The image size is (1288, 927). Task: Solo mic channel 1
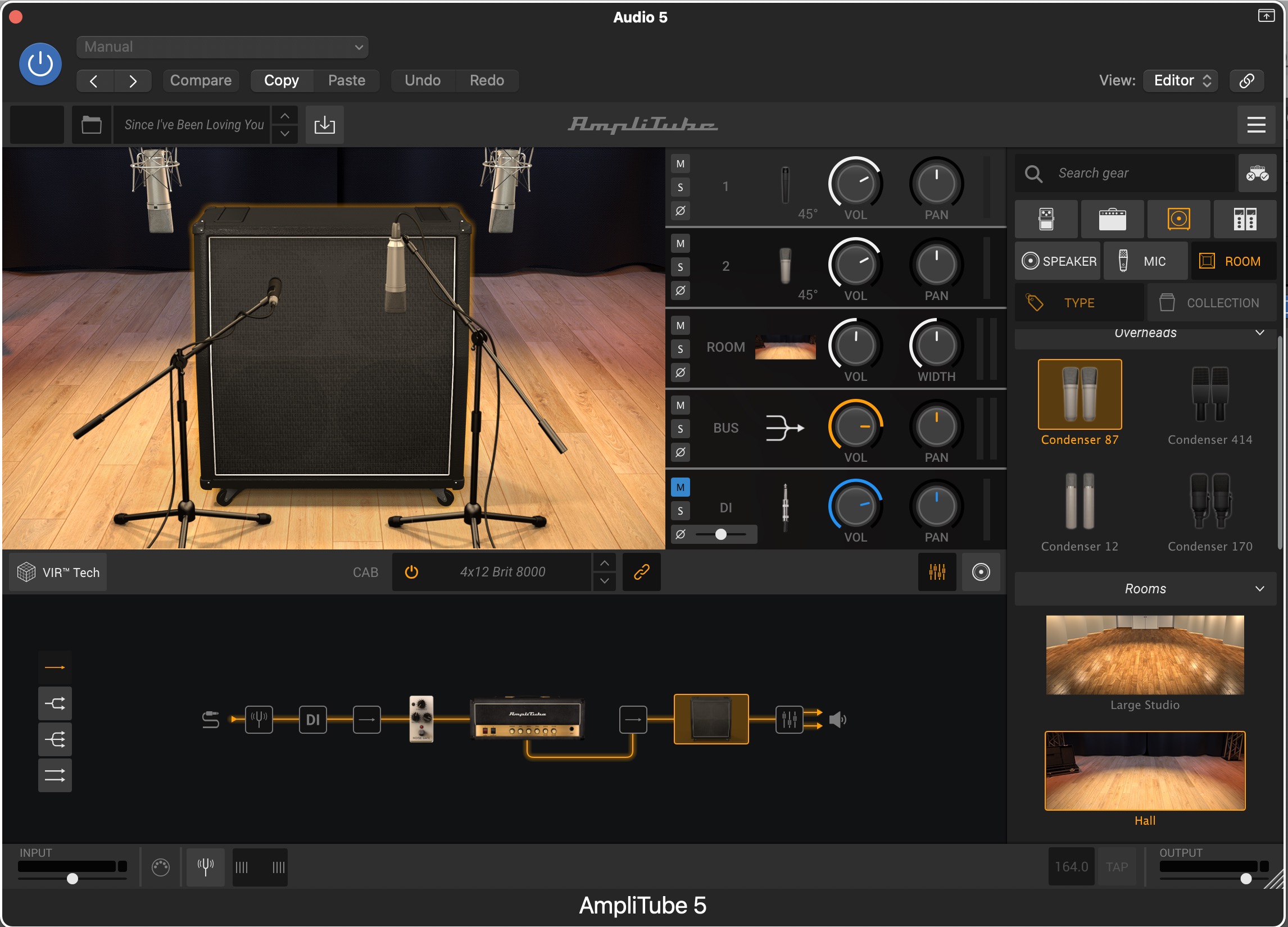click(x=681, y=187)
